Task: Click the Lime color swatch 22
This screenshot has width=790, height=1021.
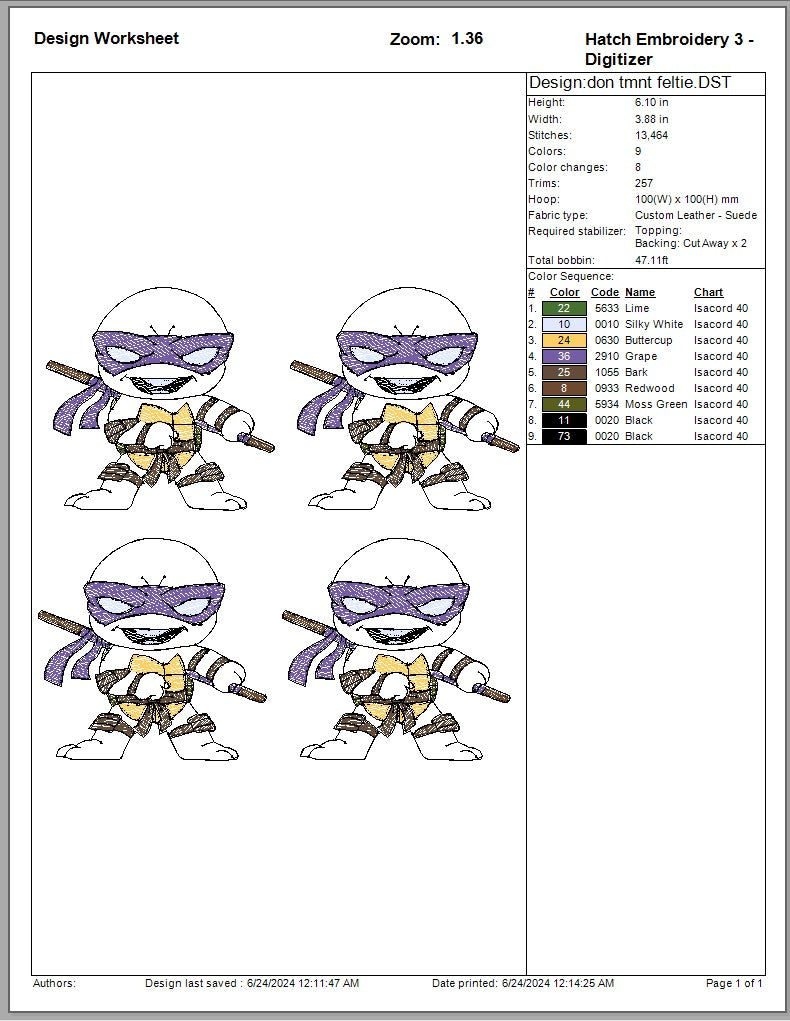Action: click(564, 309)
